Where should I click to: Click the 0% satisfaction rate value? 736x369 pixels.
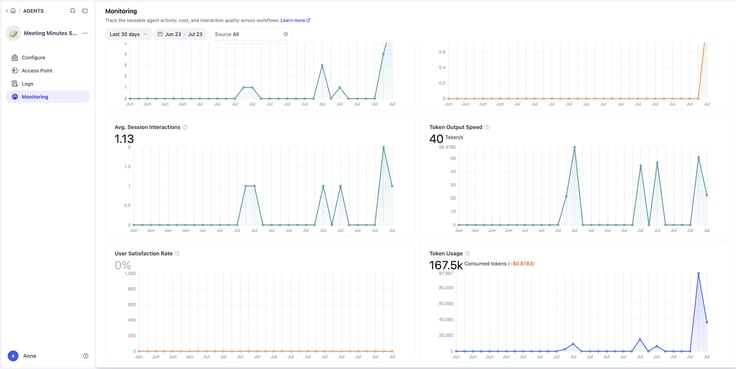point(123,265)
